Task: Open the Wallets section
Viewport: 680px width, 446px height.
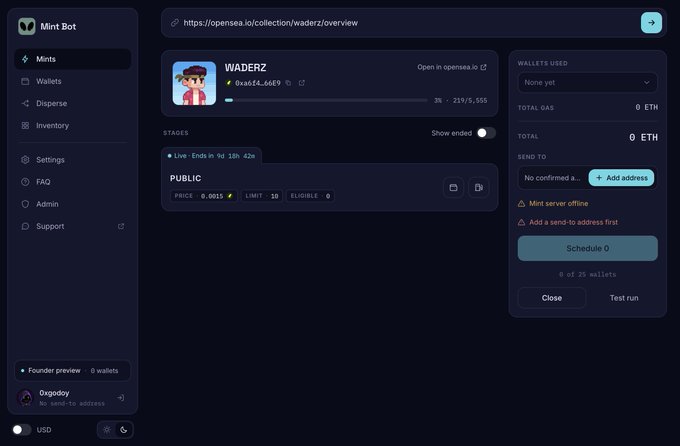Action: coord(73,81)
